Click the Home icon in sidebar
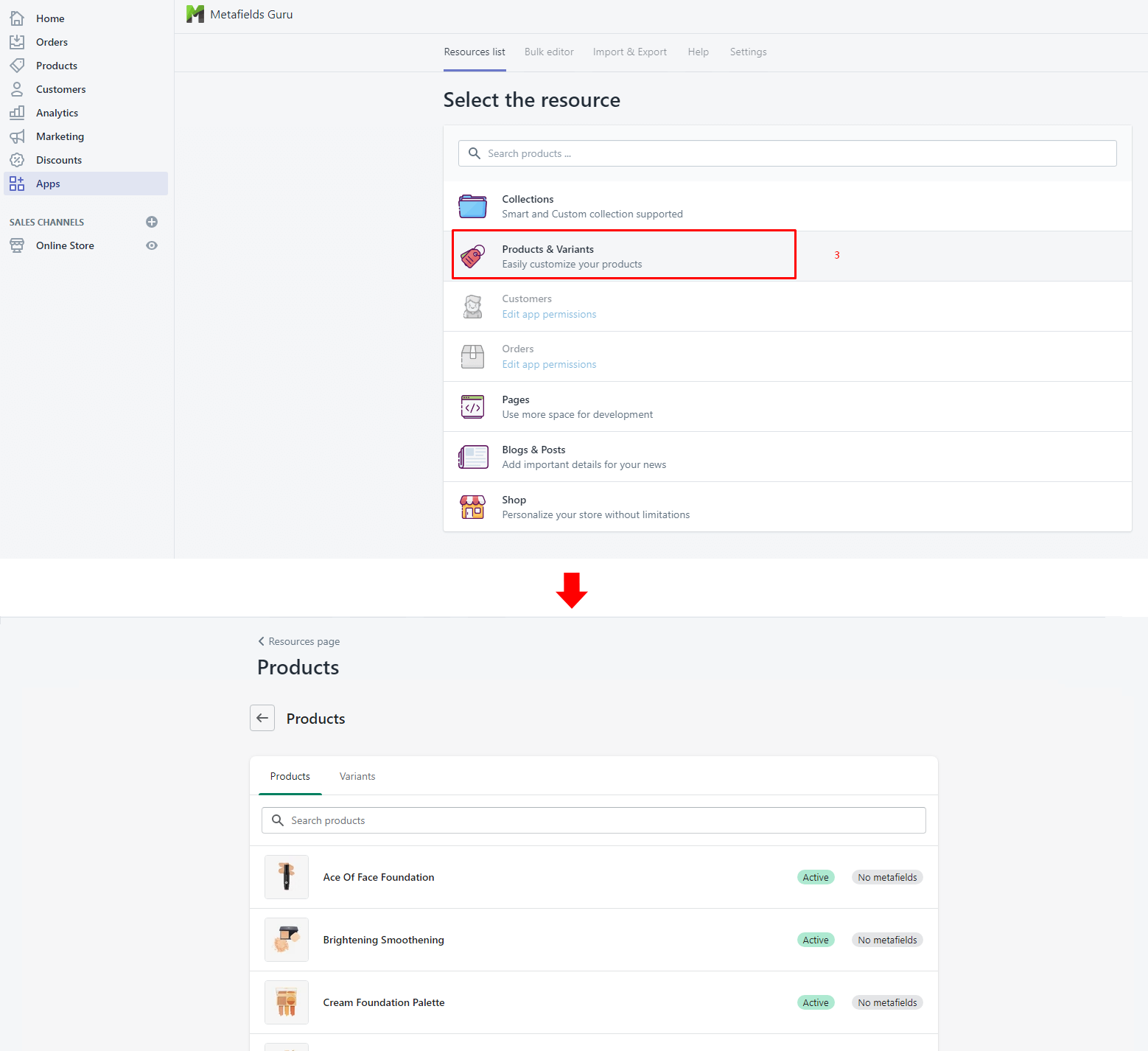This screenshot has width=1148, height=1051. coord(17,18)
